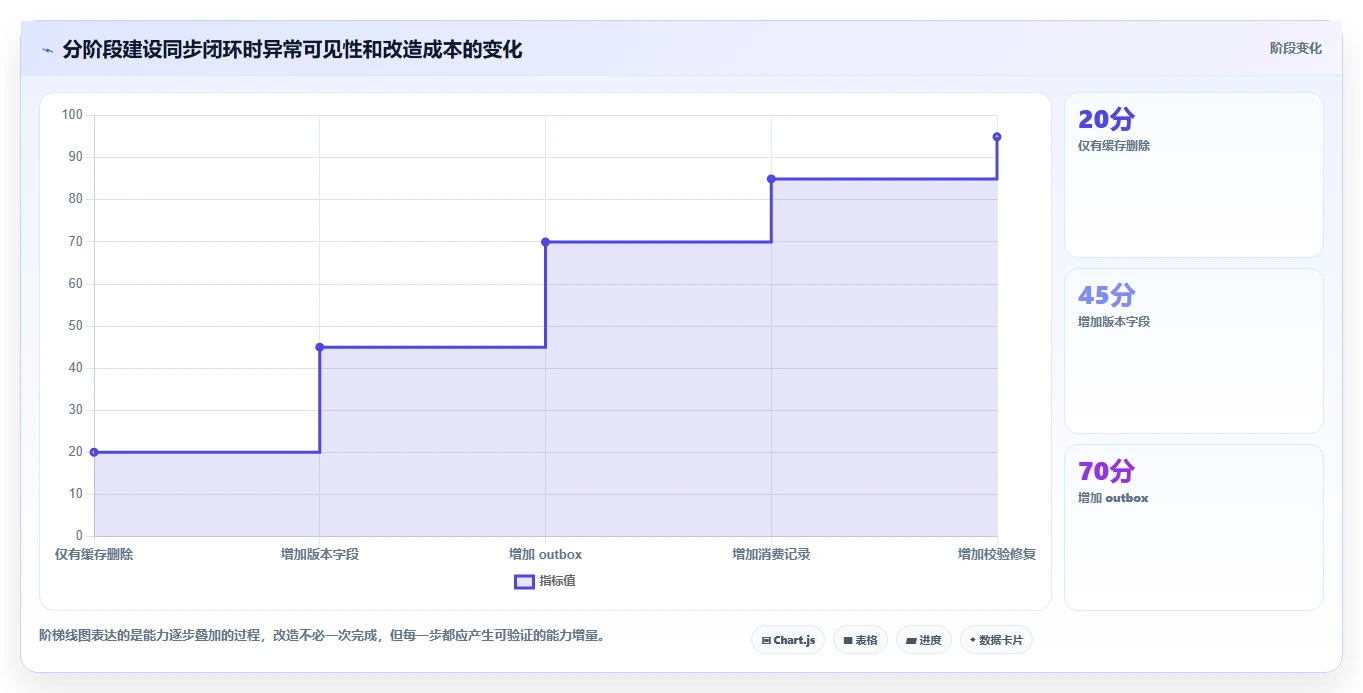The width and height of the screenshot is (1363, 693).
Task: Select the 数据卡片 tag pill
Action: point(996,640)
